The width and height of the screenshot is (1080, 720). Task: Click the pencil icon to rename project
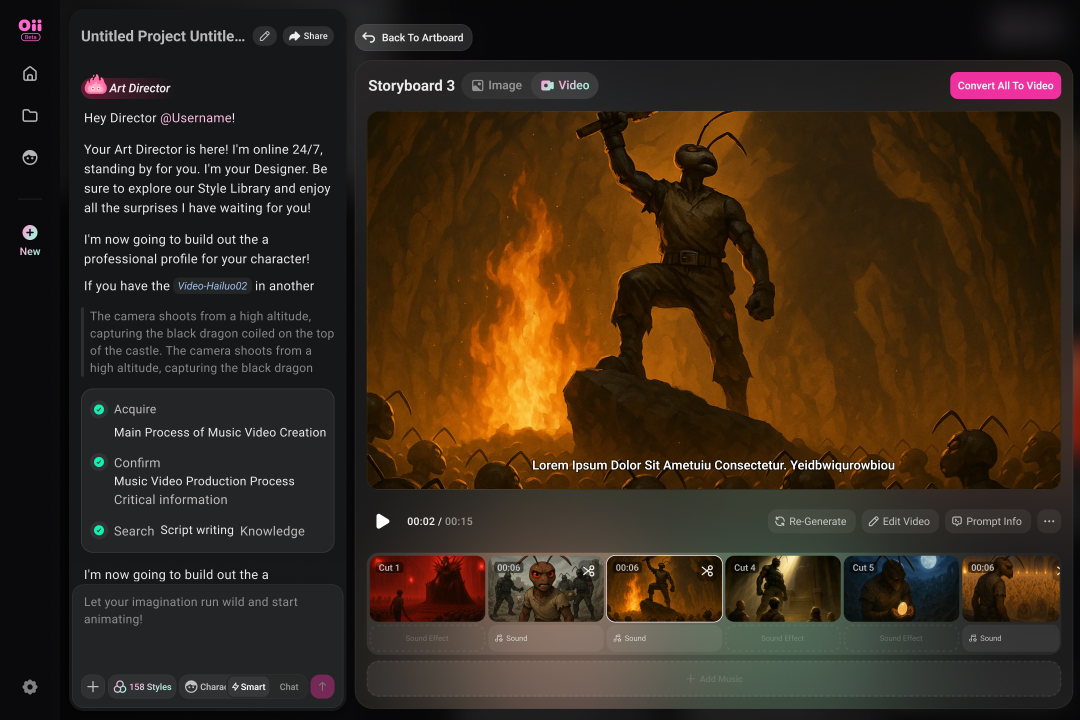pyautogui.click(x=264, y=36)
